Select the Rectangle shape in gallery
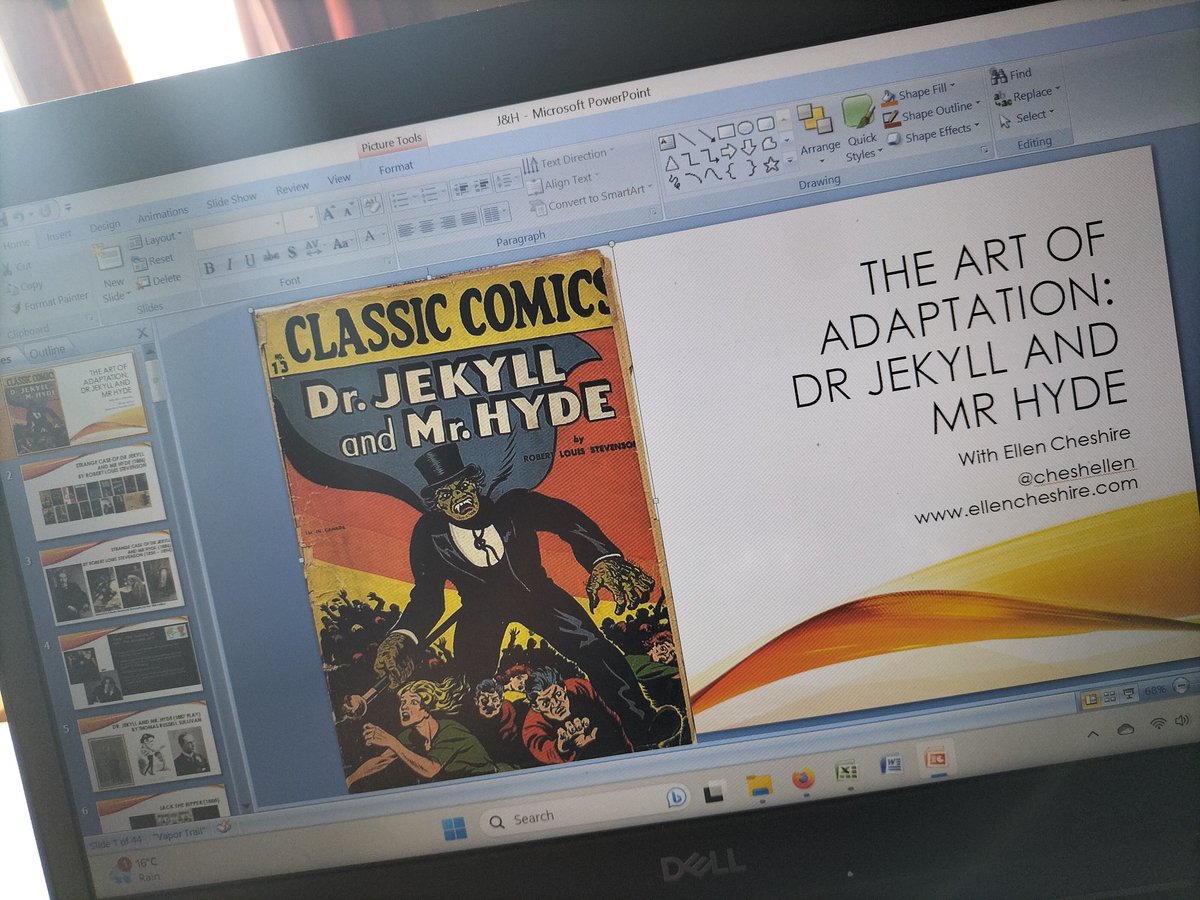 pos(726,130)
